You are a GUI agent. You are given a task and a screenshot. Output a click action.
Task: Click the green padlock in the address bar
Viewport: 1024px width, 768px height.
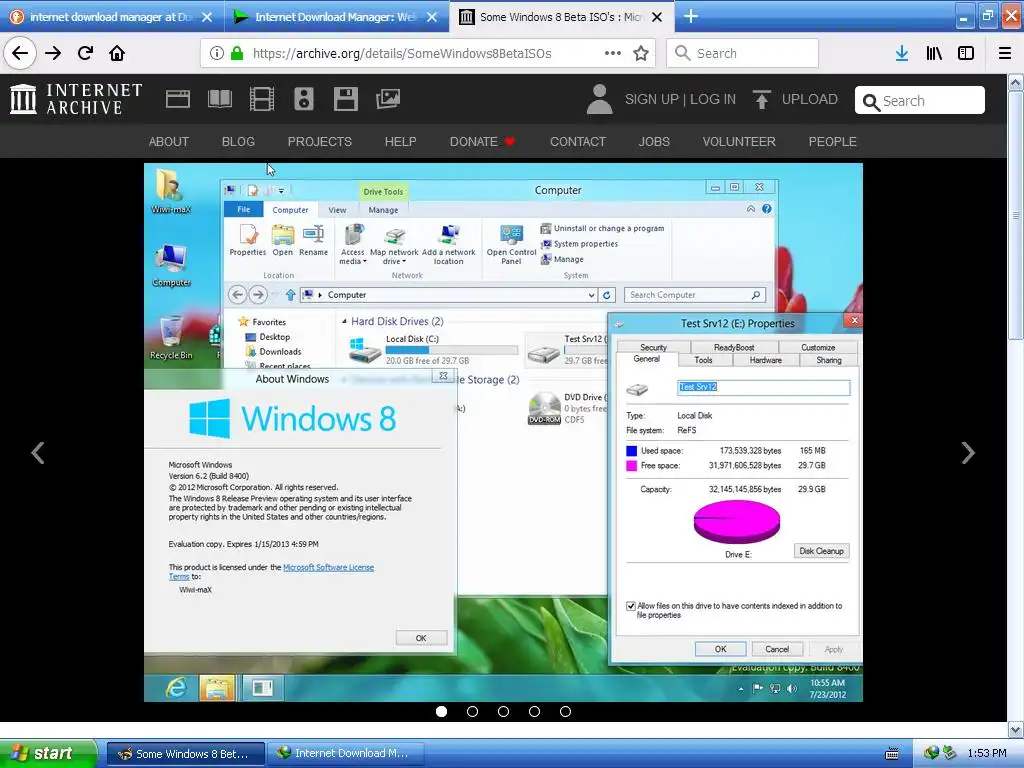point(237,54)
